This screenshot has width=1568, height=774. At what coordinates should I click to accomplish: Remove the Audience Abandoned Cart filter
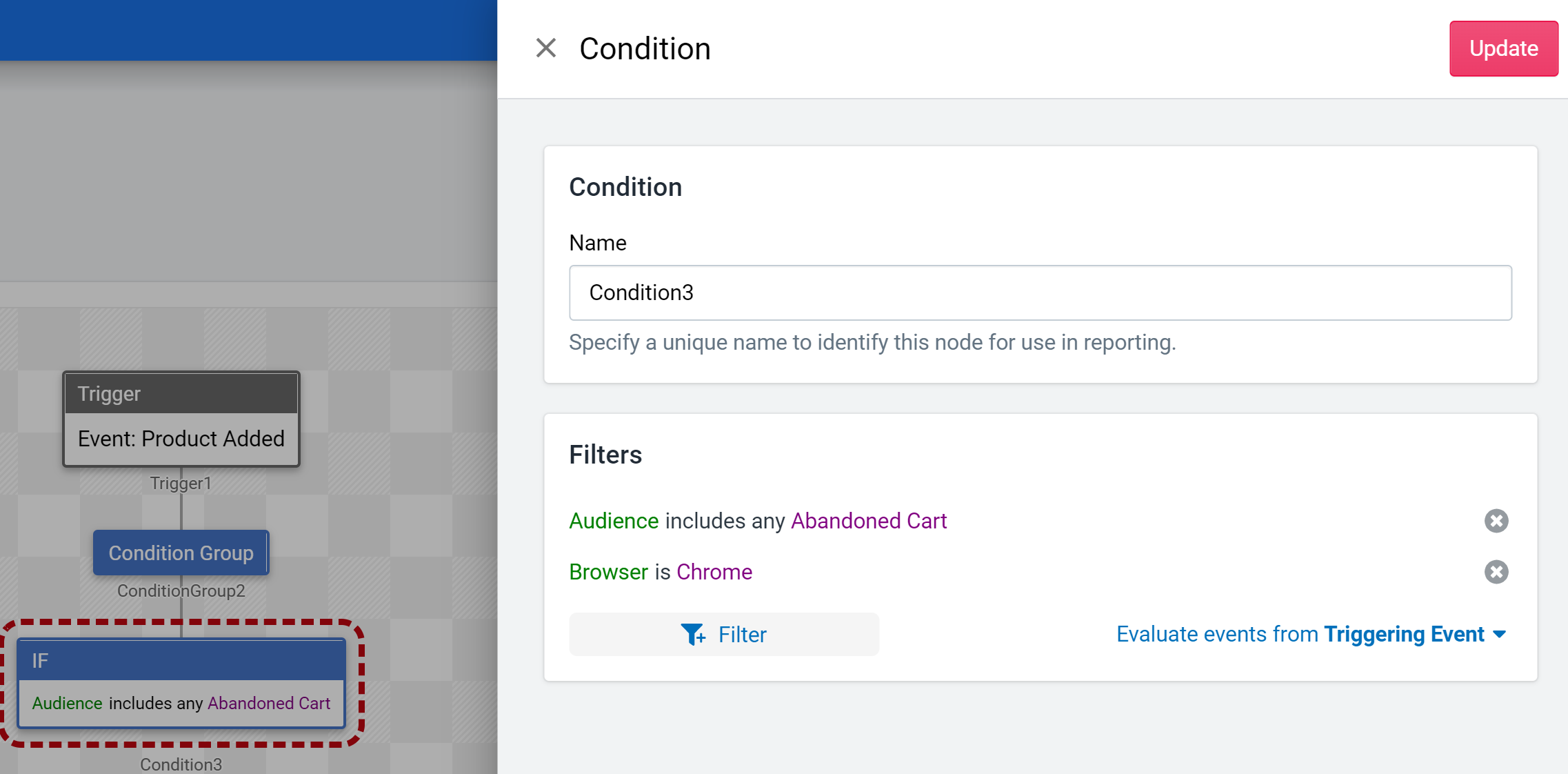pos(1496,521)
